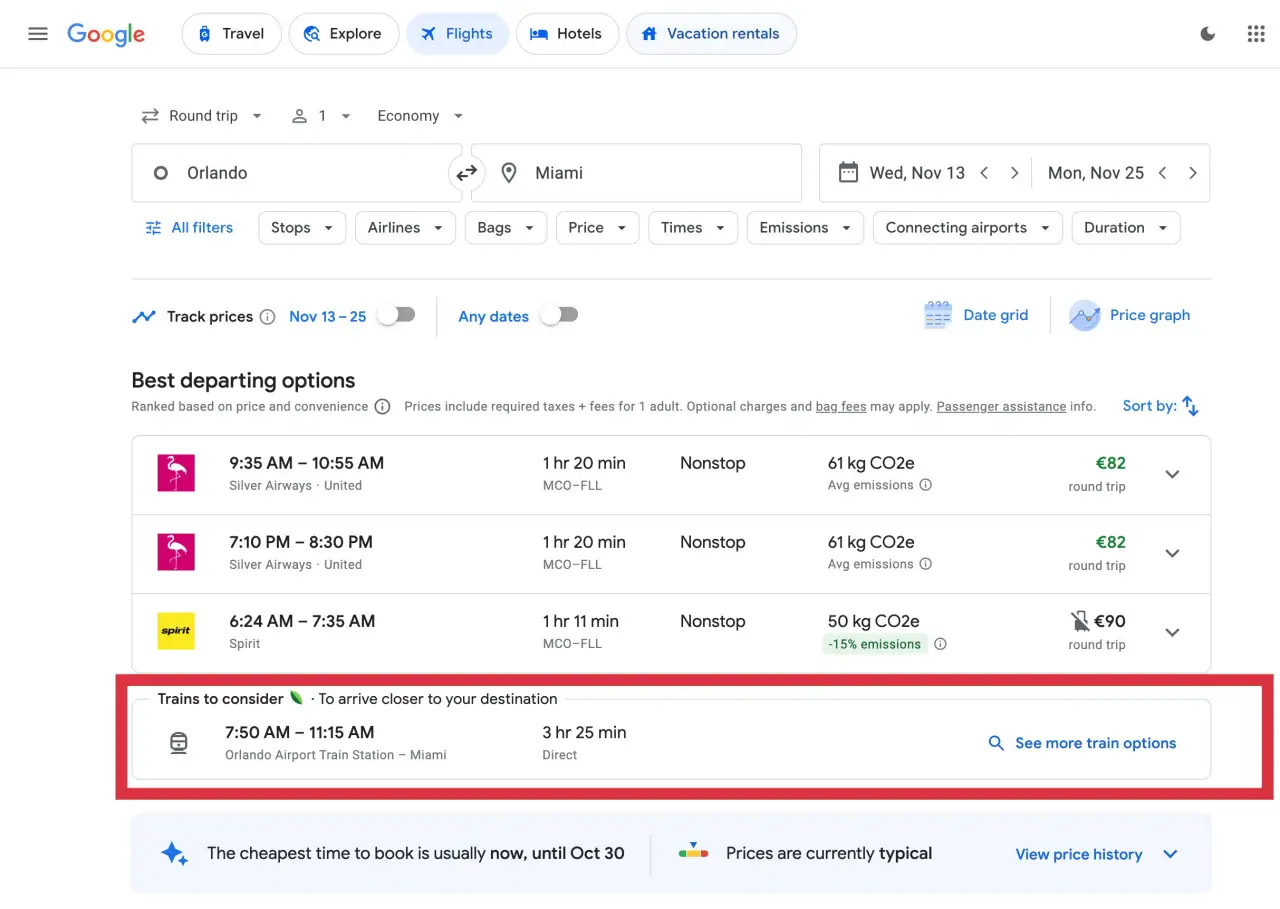Click ranking info icon beside convenience
Viewport: 1280px width, 909px height.
382,407
